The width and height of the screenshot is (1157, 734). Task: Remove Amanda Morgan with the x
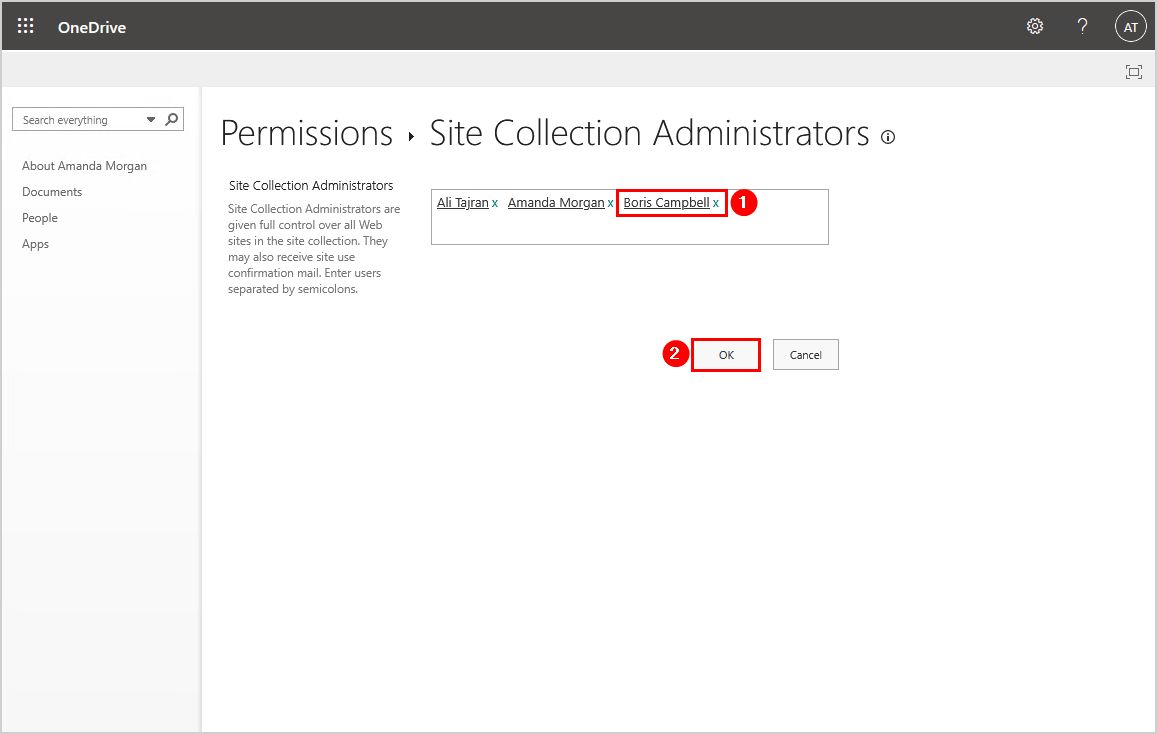611,203
